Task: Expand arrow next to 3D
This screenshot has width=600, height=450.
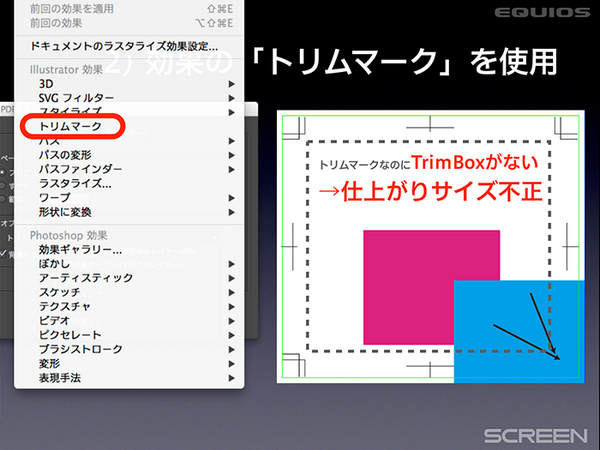Action: point(232,84)
